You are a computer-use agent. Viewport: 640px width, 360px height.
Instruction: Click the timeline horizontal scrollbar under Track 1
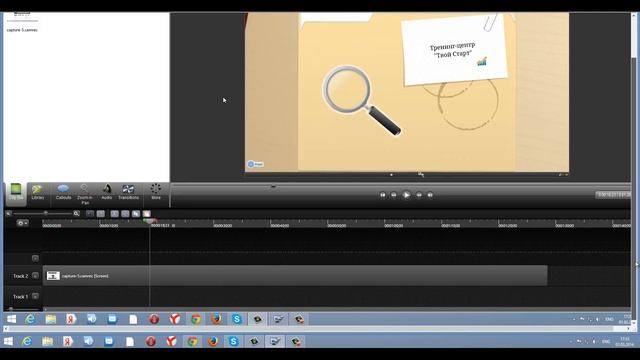(337, 309)
